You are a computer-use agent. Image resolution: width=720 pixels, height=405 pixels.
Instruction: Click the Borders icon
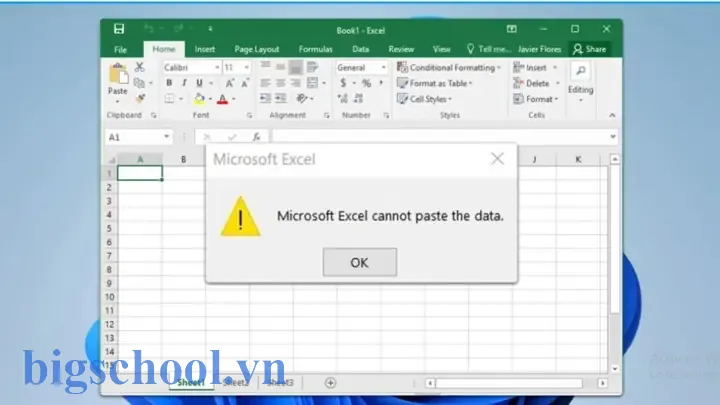pyautogui.click(x=169, y=99)
